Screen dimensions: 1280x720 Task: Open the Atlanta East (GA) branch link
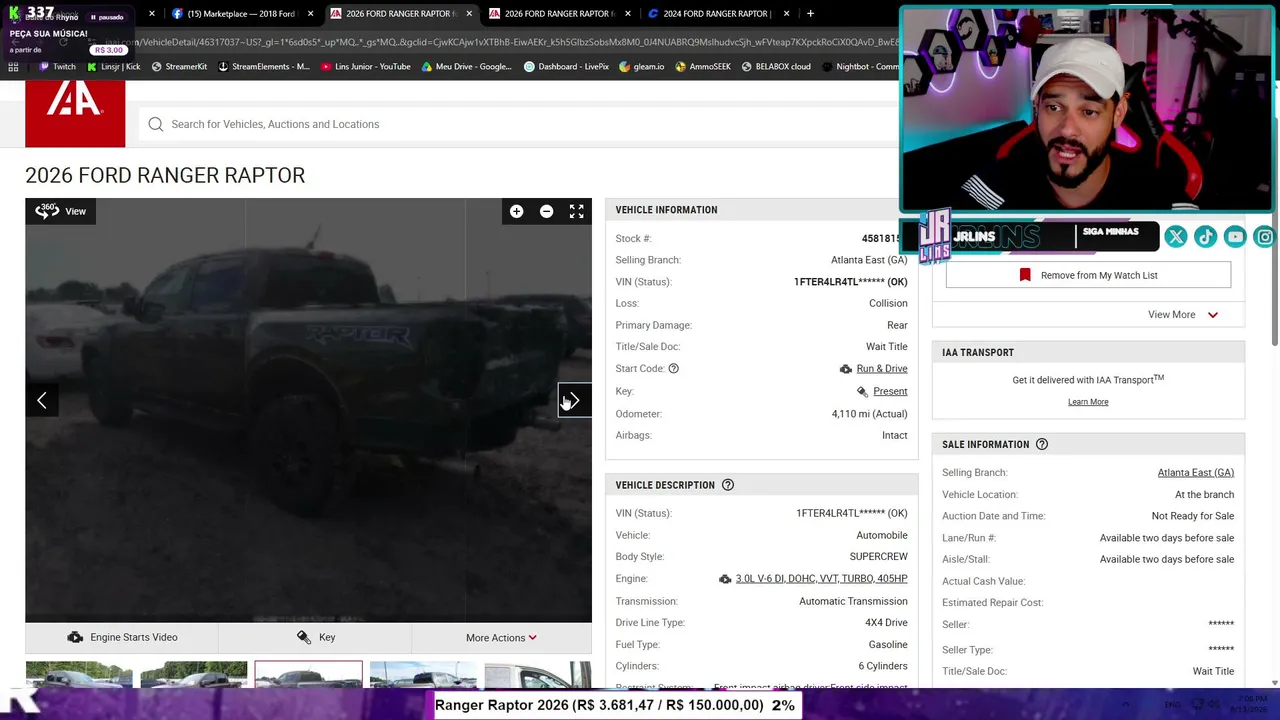[x=1195, y=472]
